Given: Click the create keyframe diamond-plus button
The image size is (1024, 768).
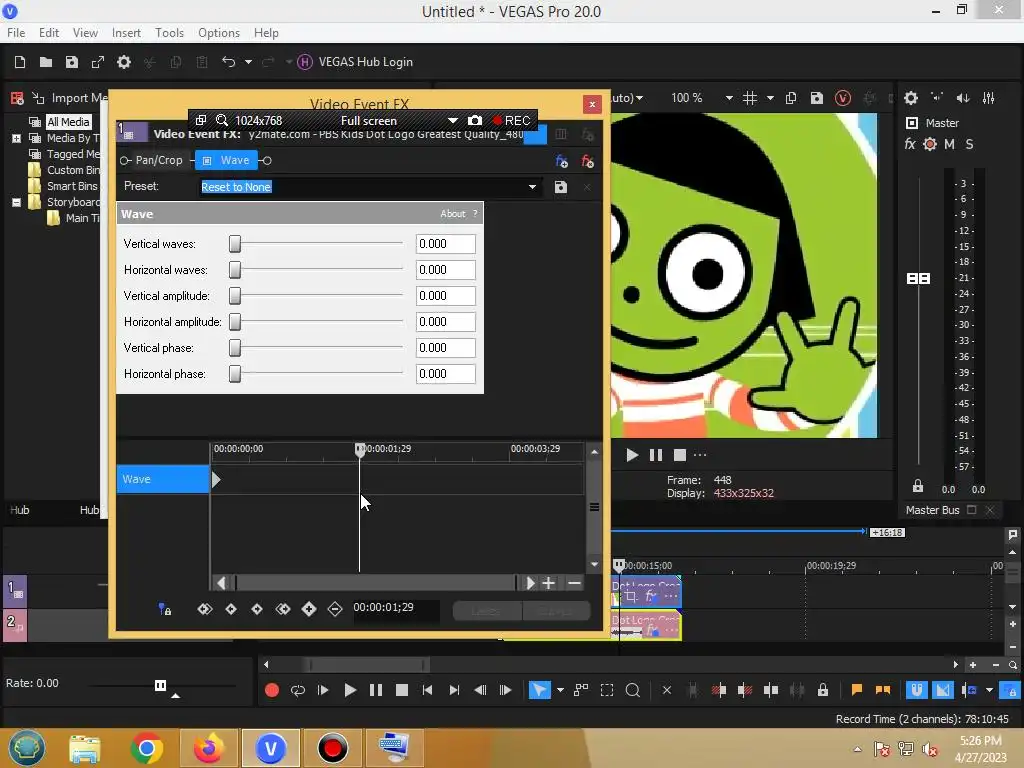Looking at the screenshot, I should [309, 609].
